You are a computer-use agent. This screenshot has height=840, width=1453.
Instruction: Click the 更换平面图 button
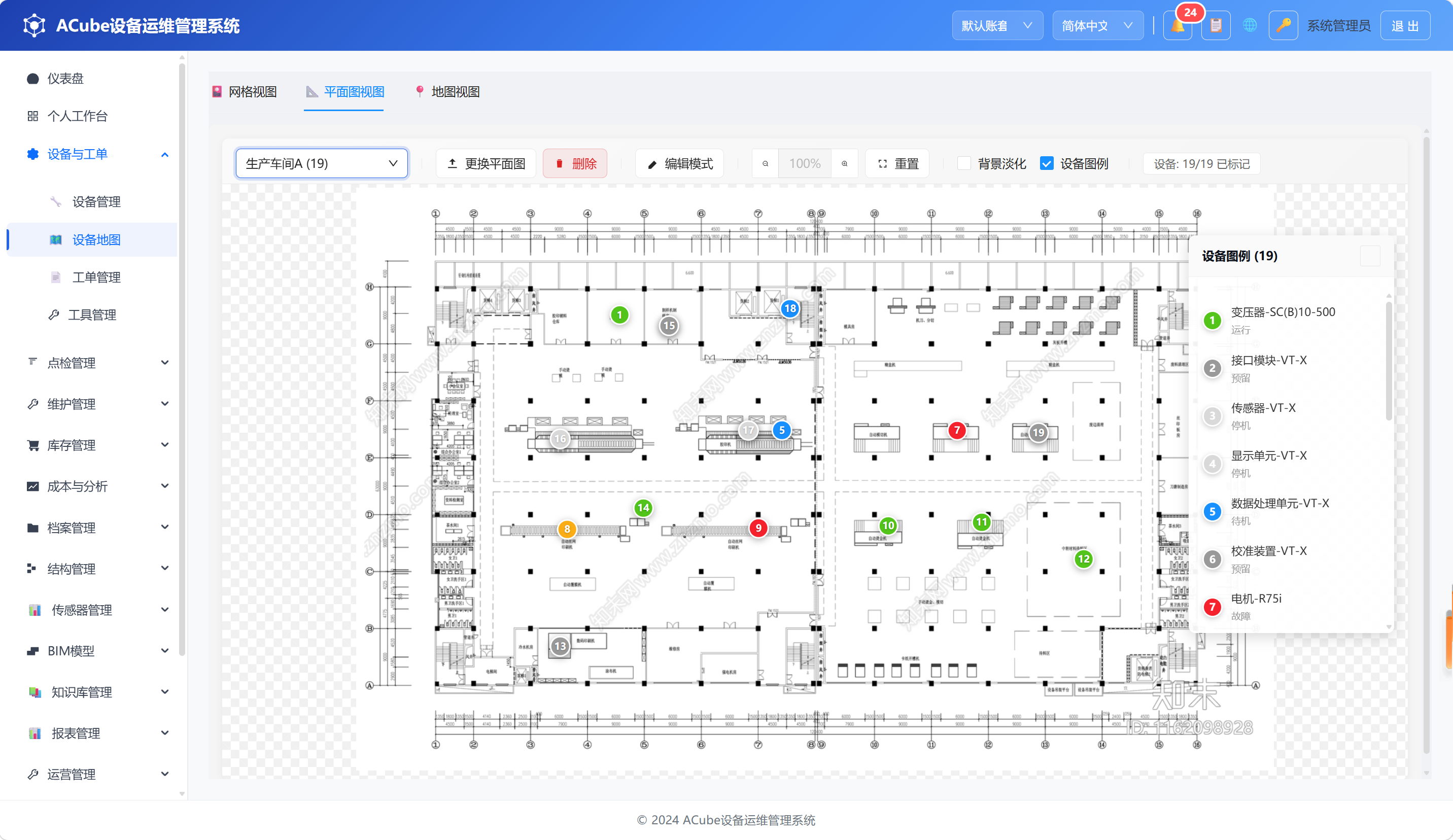click(x=486, y=164)
